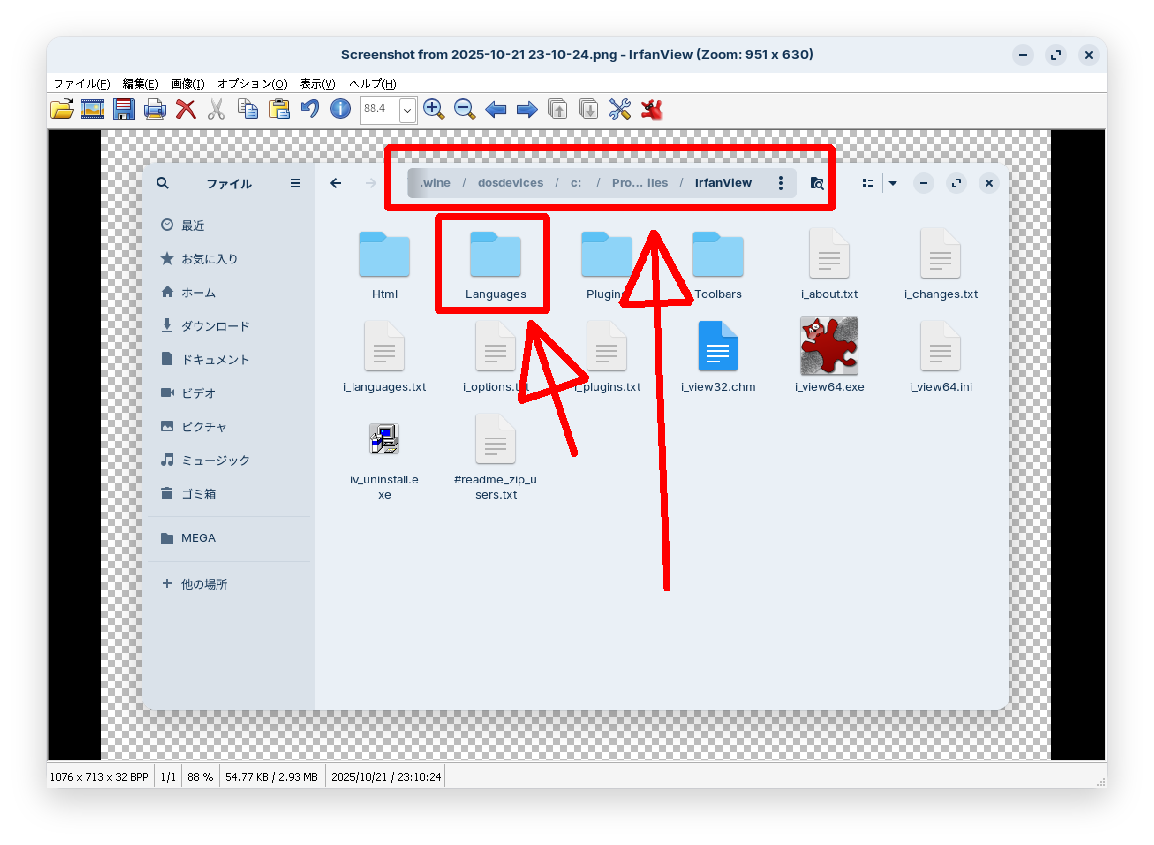This screenshot has width=1154, height=845.
Task: Click the Paste clipboard toolbar icon
Action: coord(279,109)
